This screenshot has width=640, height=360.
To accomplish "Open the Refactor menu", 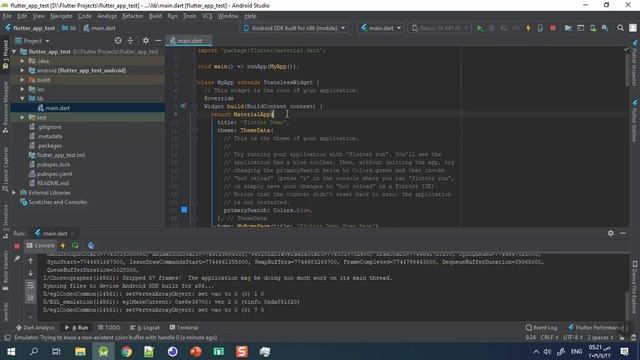I will pyautogui.click(x=132, y=16).
